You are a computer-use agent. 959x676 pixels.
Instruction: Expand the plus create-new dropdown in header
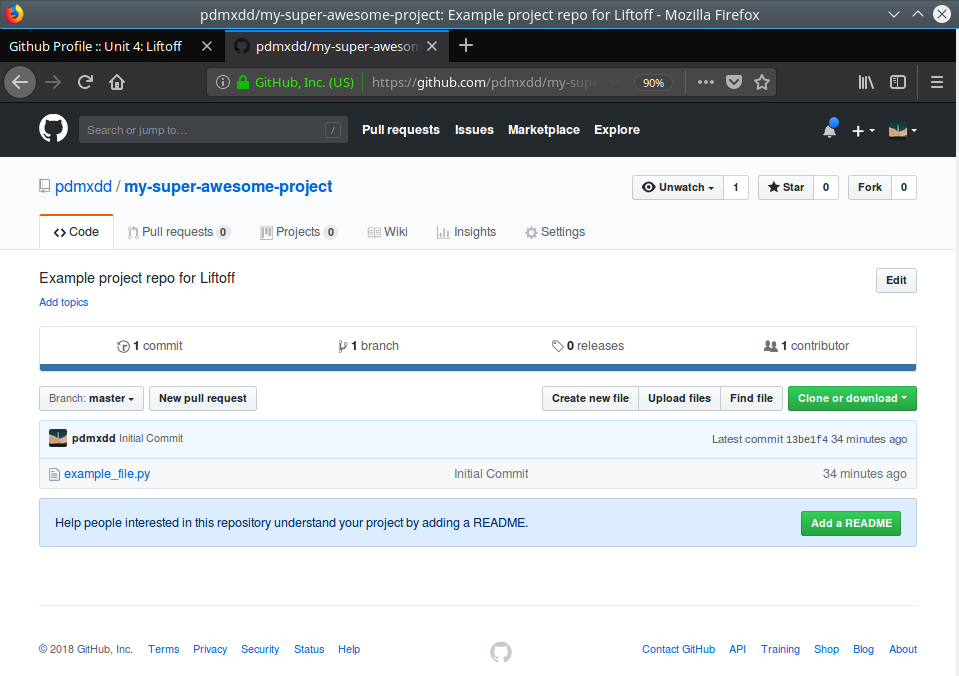862,130
